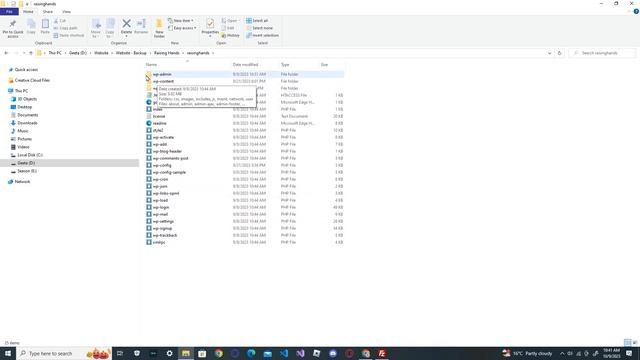Image resolution: width=640 pixels, height=360 pixels.
Task: Sort by the Size column header
Action: (x=324, y=64)
